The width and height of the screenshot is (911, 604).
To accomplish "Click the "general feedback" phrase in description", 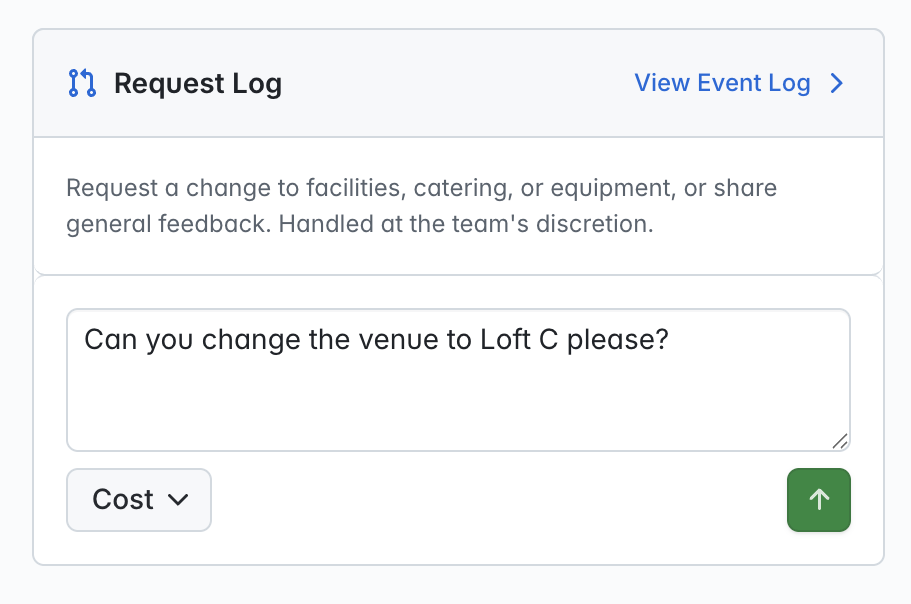I will click(168, 224).
